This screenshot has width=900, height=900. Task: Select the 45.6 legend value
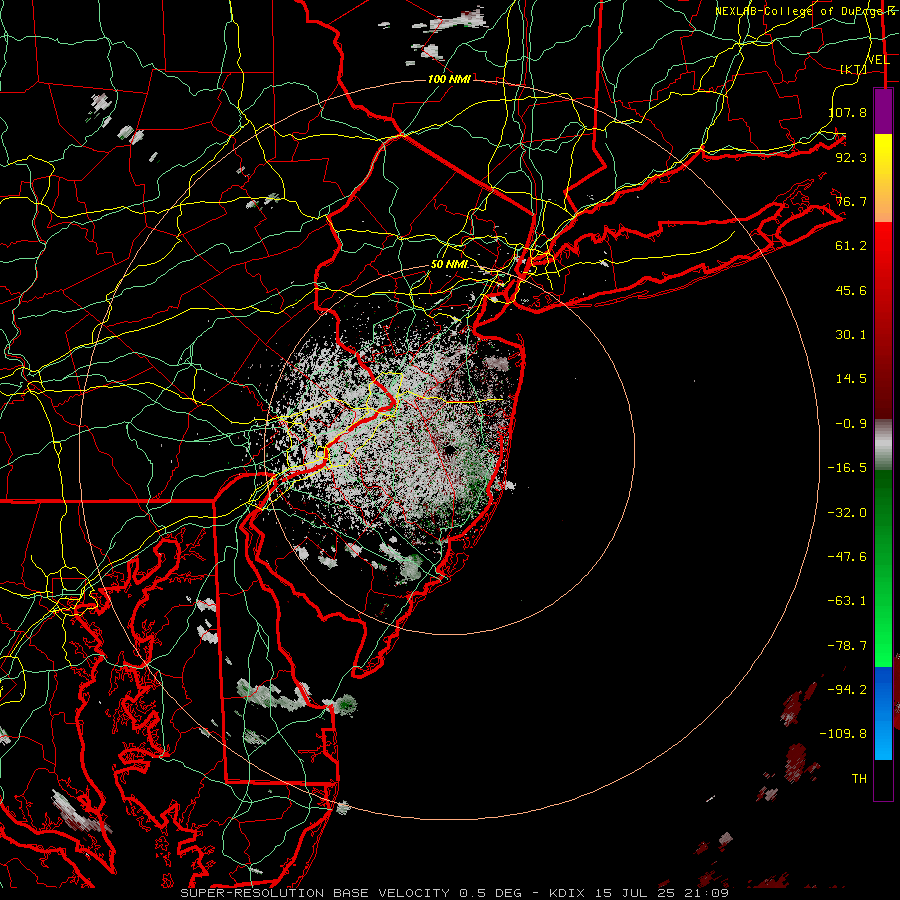coord(851,290)
